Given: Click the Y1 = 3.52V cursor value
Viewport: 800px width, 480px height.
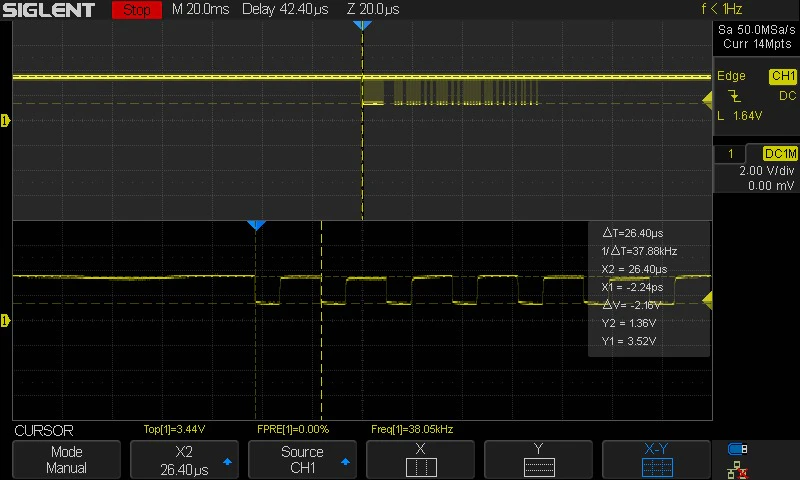Looking at the screenshot, I should coord(629,341).
